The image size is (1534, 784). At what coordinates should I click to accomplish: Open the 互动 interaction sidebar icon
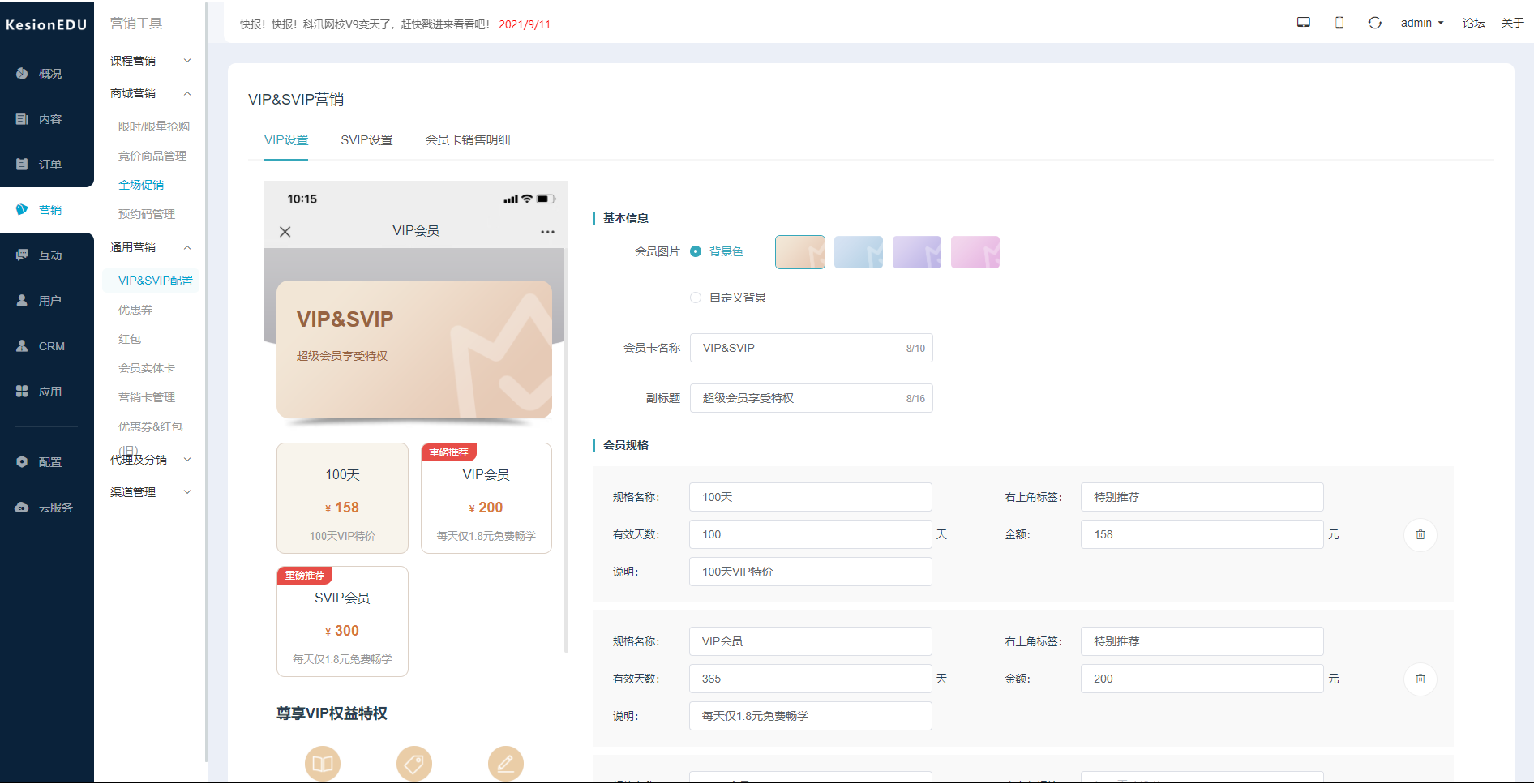click(22, 255)
